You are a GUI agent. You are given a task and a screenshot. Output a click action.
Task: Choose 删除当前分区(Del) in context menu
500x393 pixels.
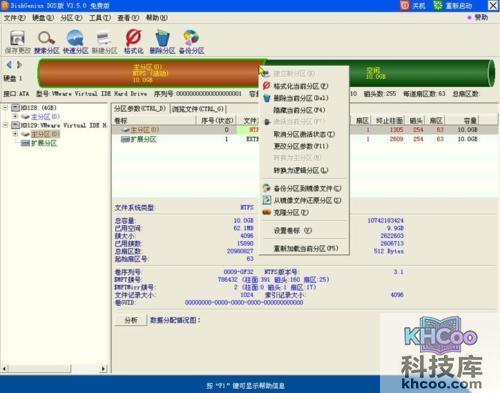[304, 98]
